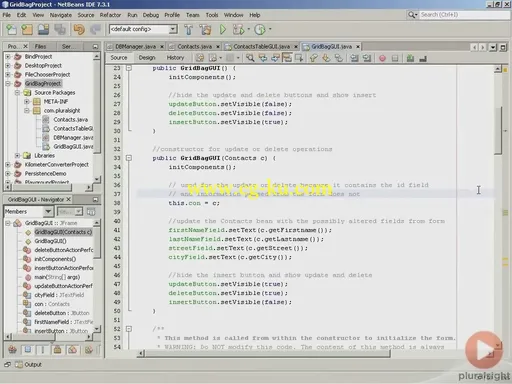Toggle Rectangular Selection in editor toolbar

point(299,58)
